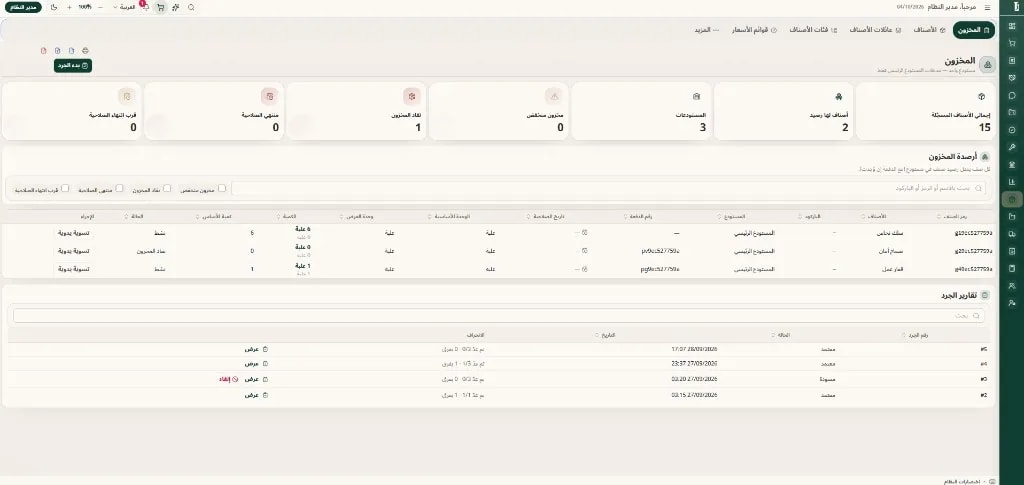This screenshot has width=1024, height=485.
Task: Click the bar chart icon in the sidebar
Action: pos(1012,181)
